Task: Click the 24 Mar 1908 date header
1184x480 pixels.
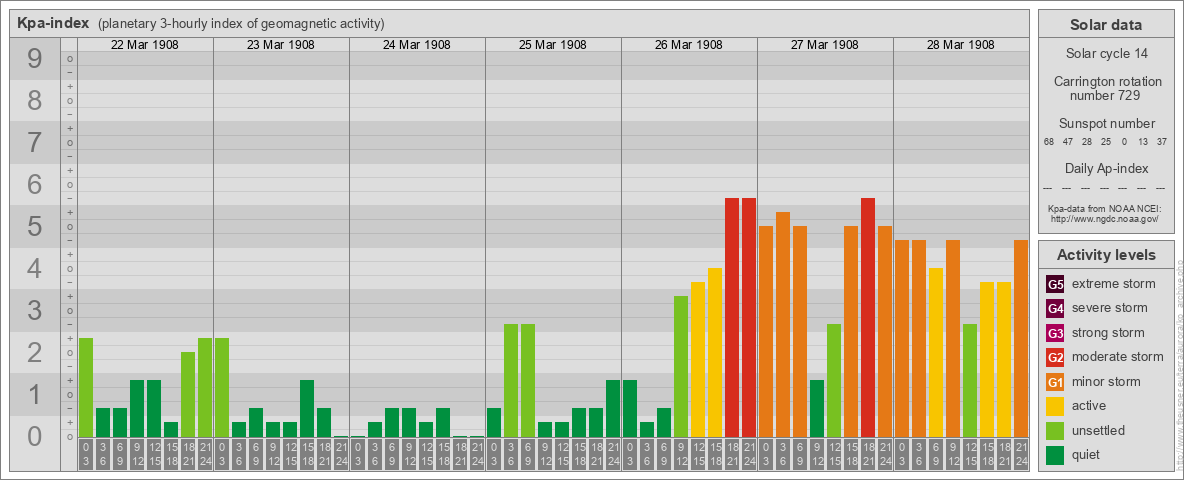Action: [x=417, y=45]
